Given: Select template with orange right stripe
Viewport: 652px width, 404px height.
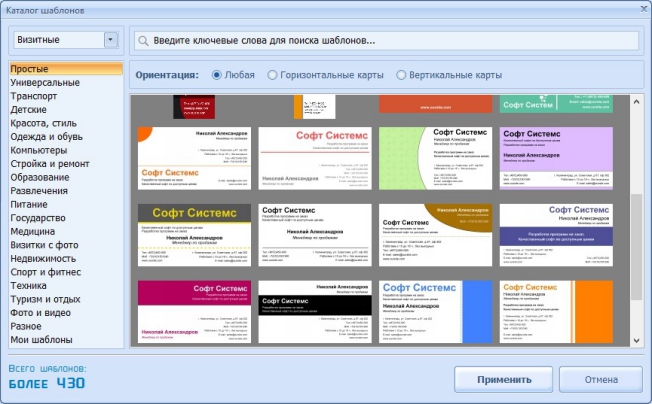Looking at the screenshot, I should (x=556, y=312).
